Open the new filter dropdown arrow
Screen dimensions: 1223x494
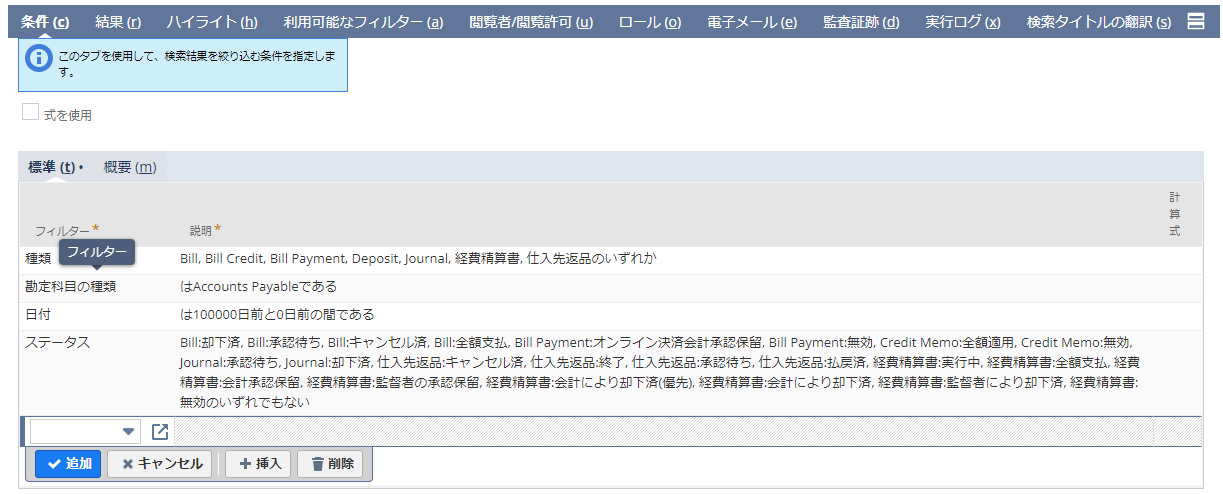[128, 432]
